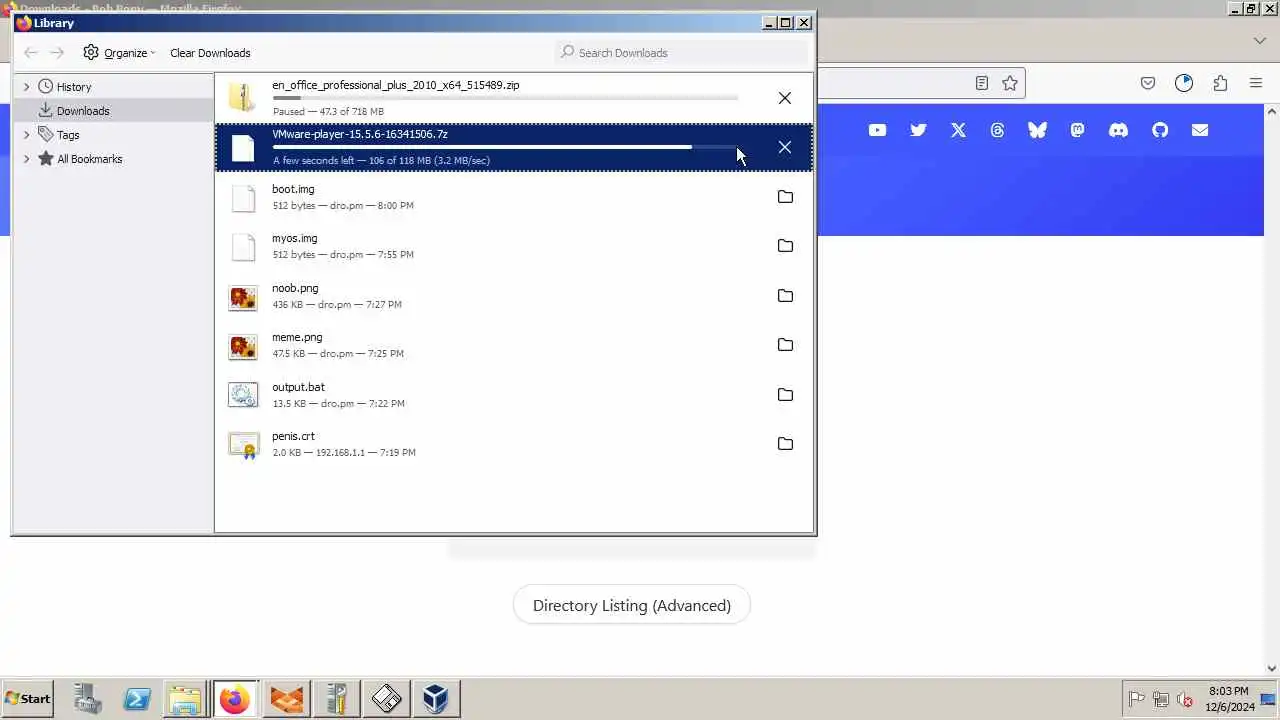Show noob.png in its folder
The height and width of the screenshot is (720, 1280).
pos(785,296)
